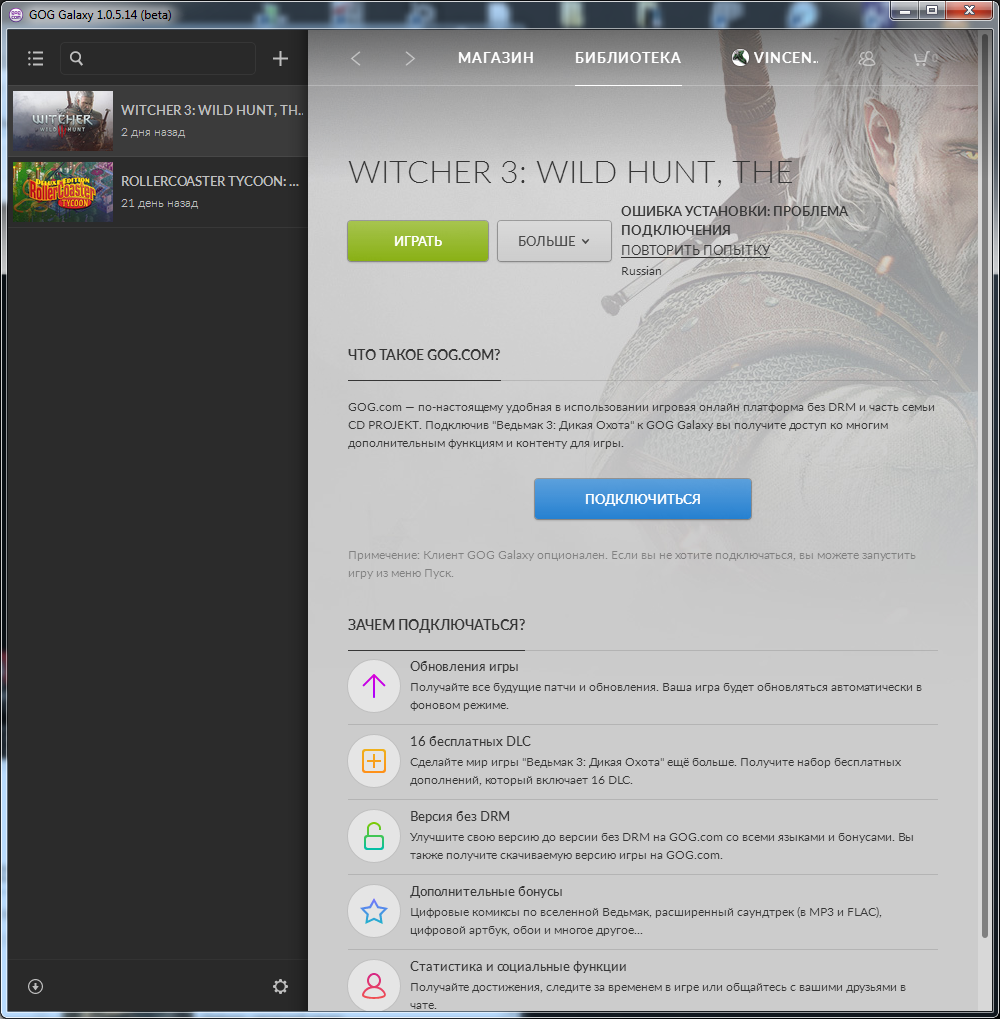1000x1019 pixels.
Task: Click the Версия без DRM title
Action: [x=460, y=816]
